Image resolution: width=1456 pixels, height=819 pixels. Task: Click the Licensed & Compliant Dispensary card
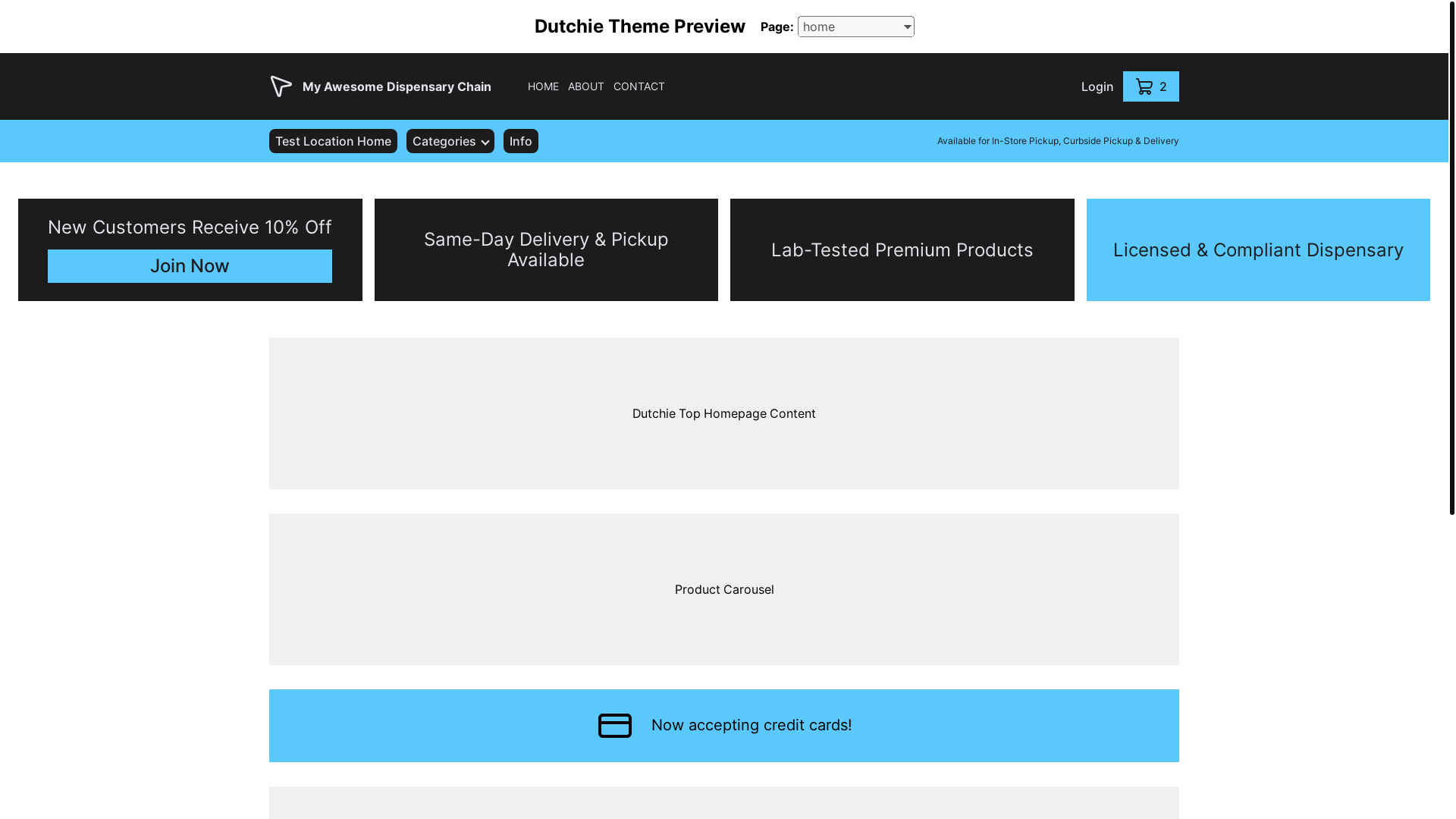click(x=1258, y=249)
